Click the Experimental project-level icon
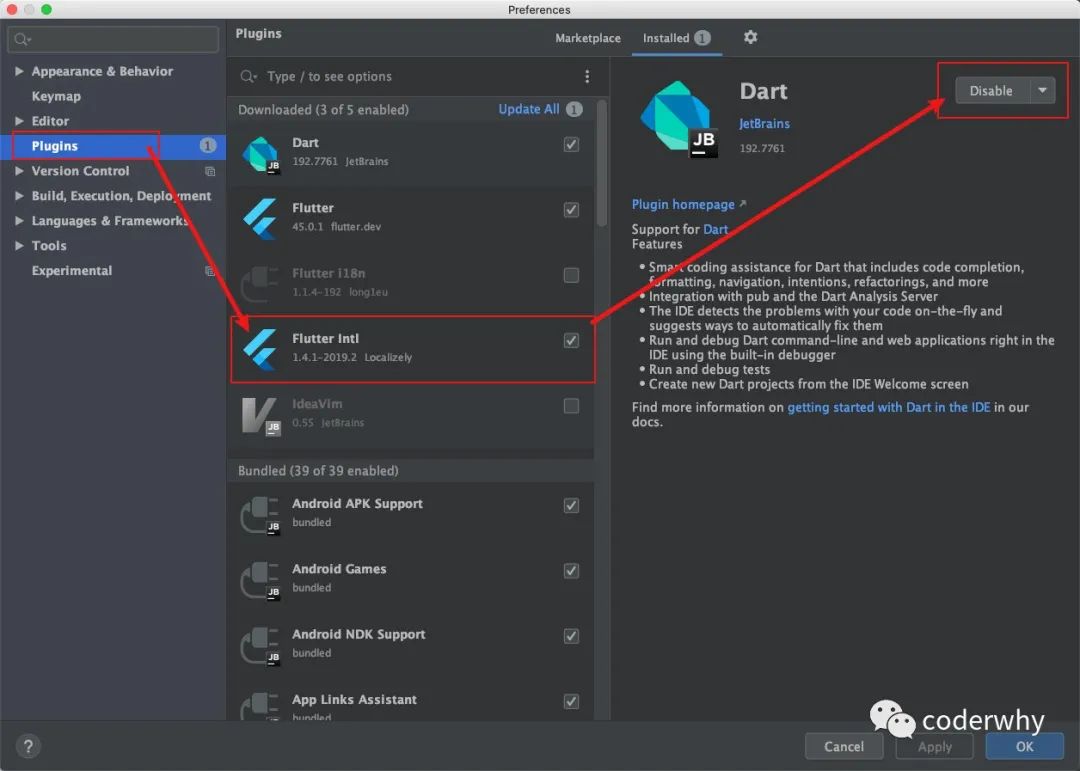This screenshot has width=1080, height=771. click(210, 271)
